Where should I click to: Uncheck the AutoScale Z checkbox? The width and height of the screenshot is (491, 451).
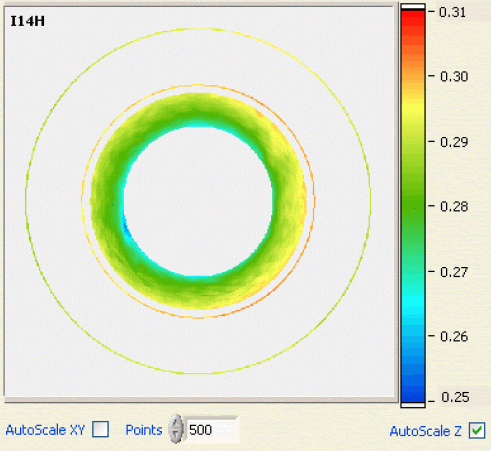pyautogui.click(x=477, y=430)
